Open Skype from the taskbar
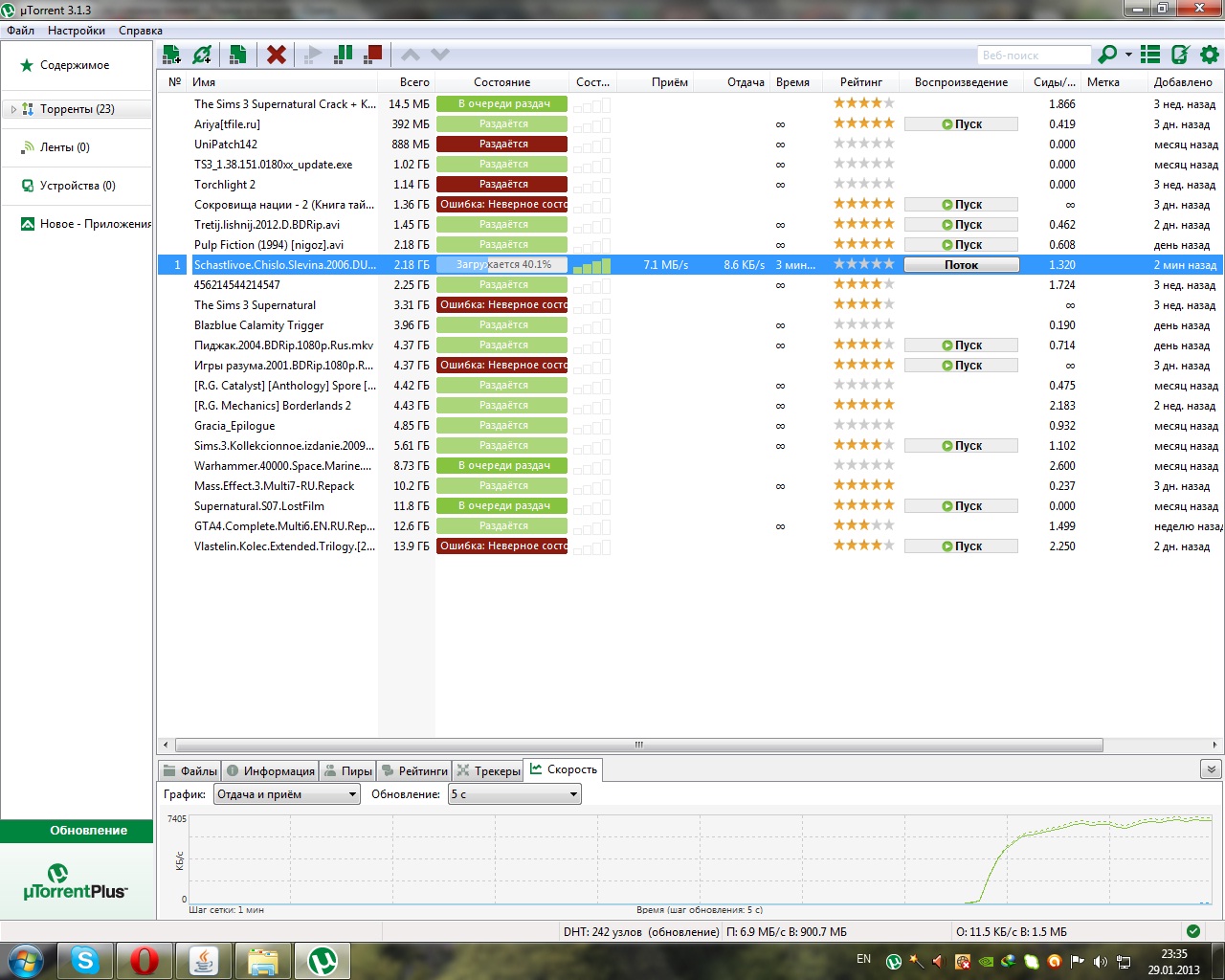 click(85, 960)
